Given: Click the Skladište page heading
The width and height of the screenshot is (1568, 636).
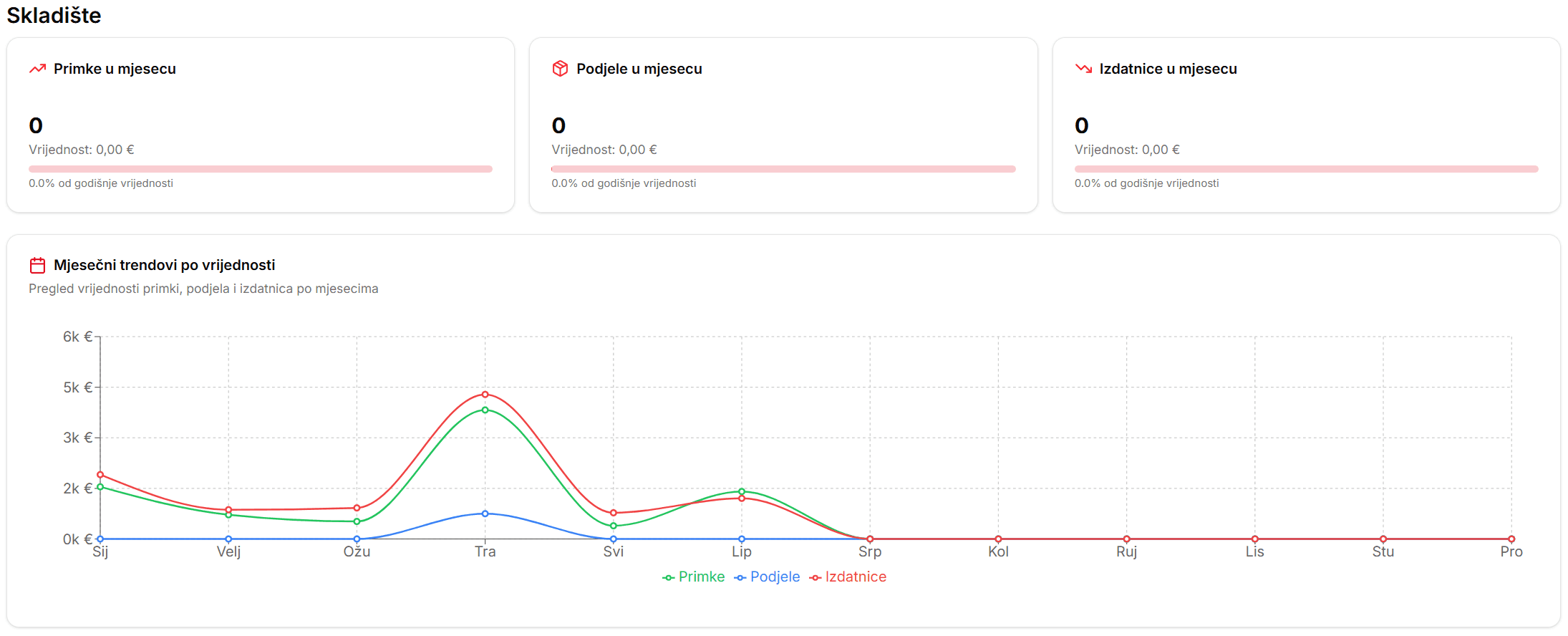Looking at the screenshot, I should tap(54, 15).
